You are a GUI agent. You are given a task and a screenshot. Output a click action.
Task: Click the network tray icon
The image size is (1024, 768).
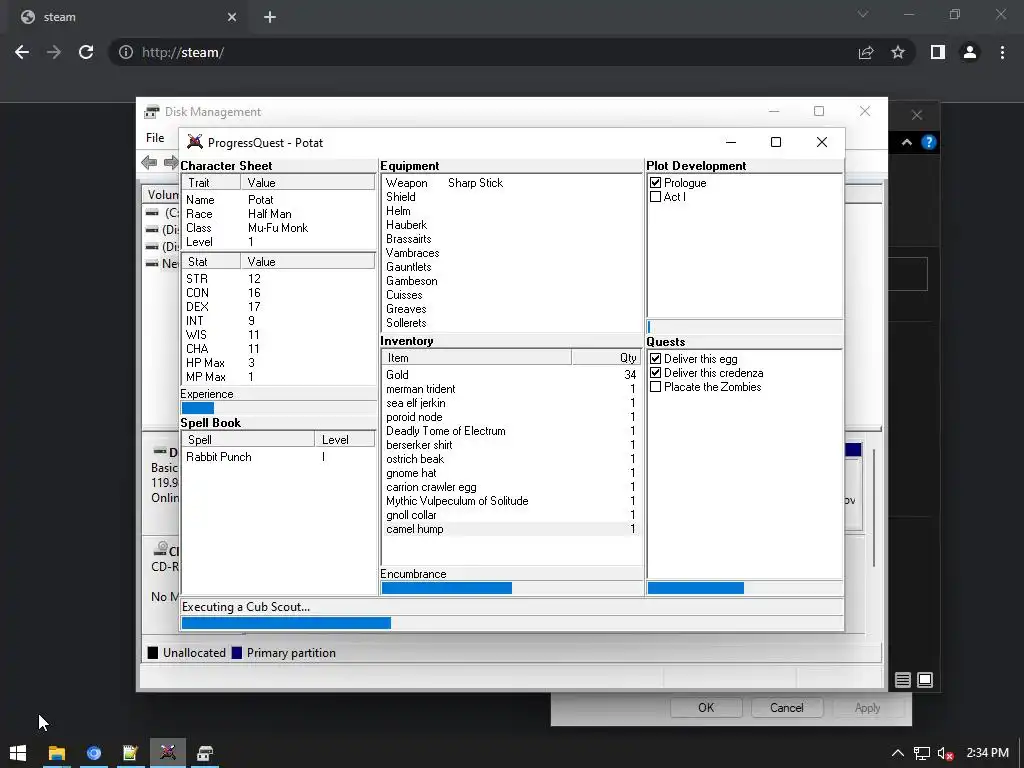tap(921, 753)
